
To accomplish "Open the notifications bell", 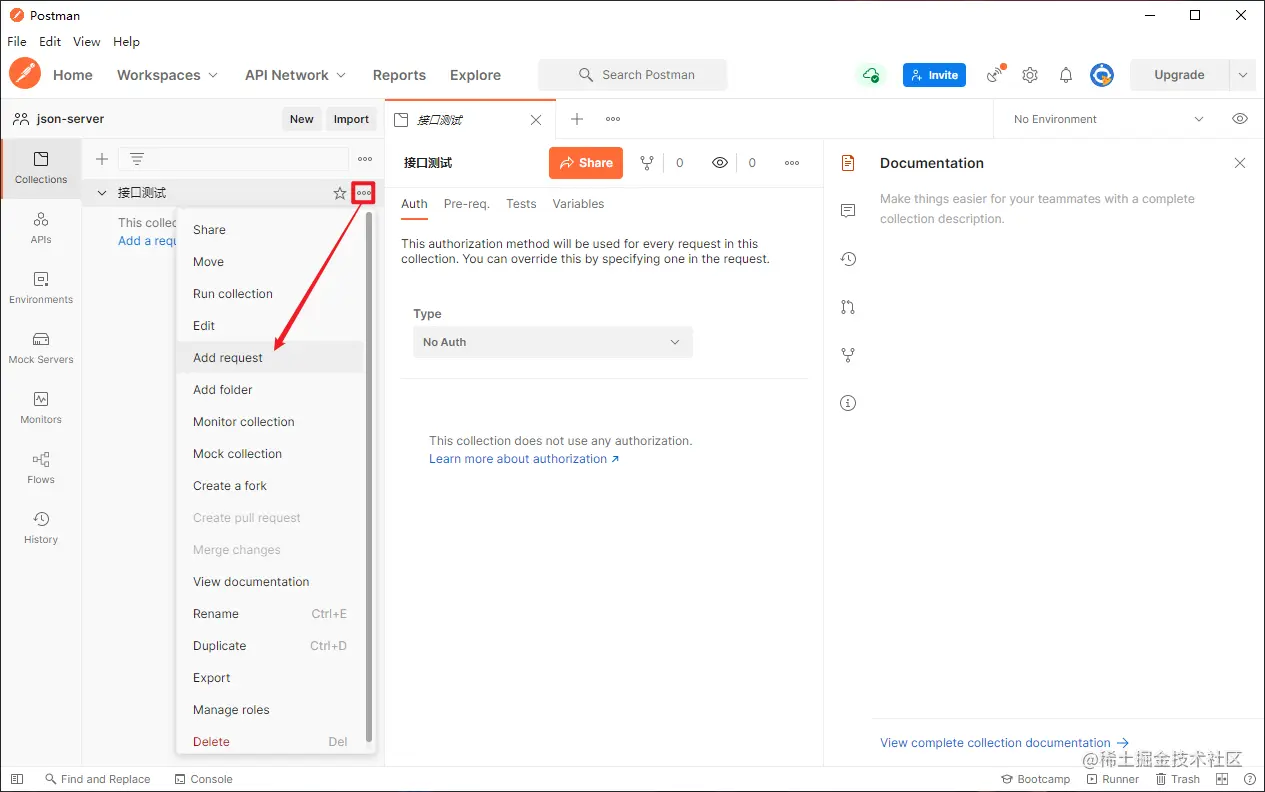I will coord(1066,75).
